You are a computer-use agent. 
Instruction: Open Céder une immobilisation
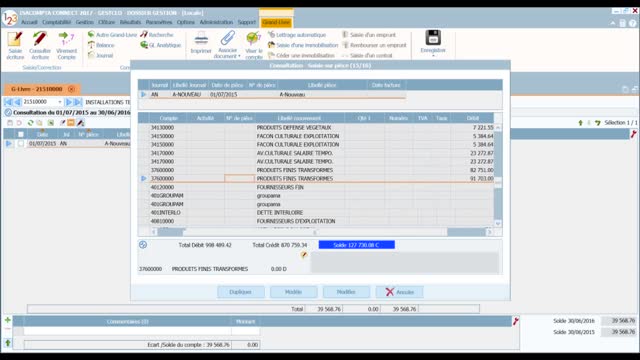pos(301,55)
